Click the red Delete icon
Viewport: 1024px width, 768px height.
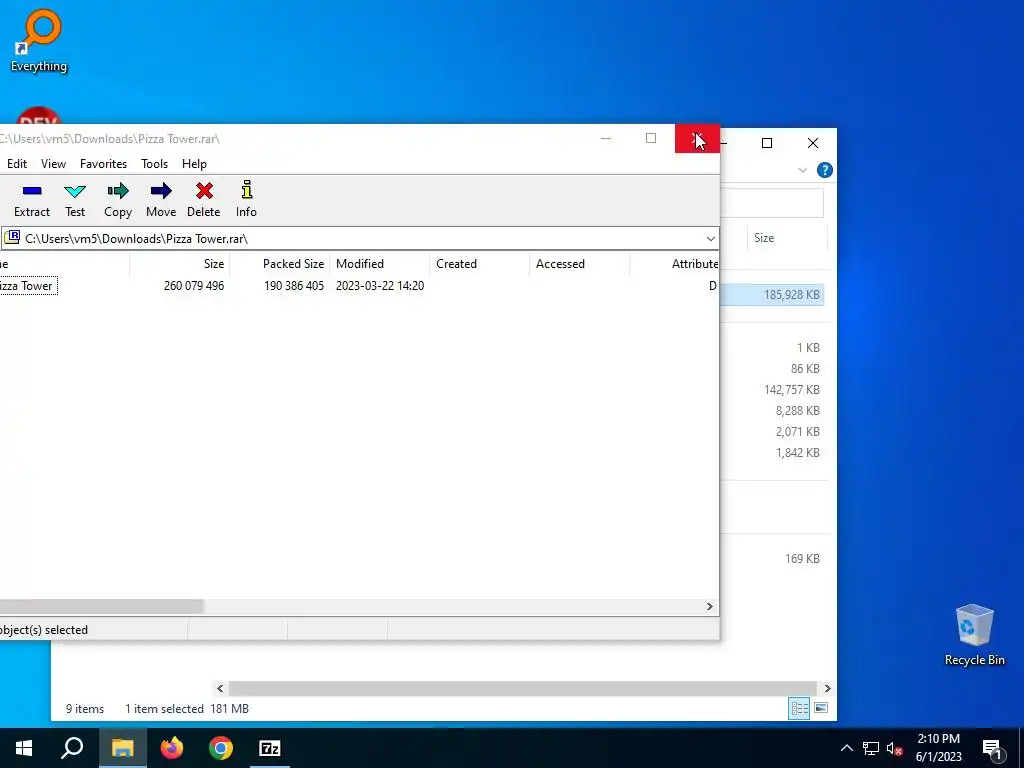coord(204,199)
